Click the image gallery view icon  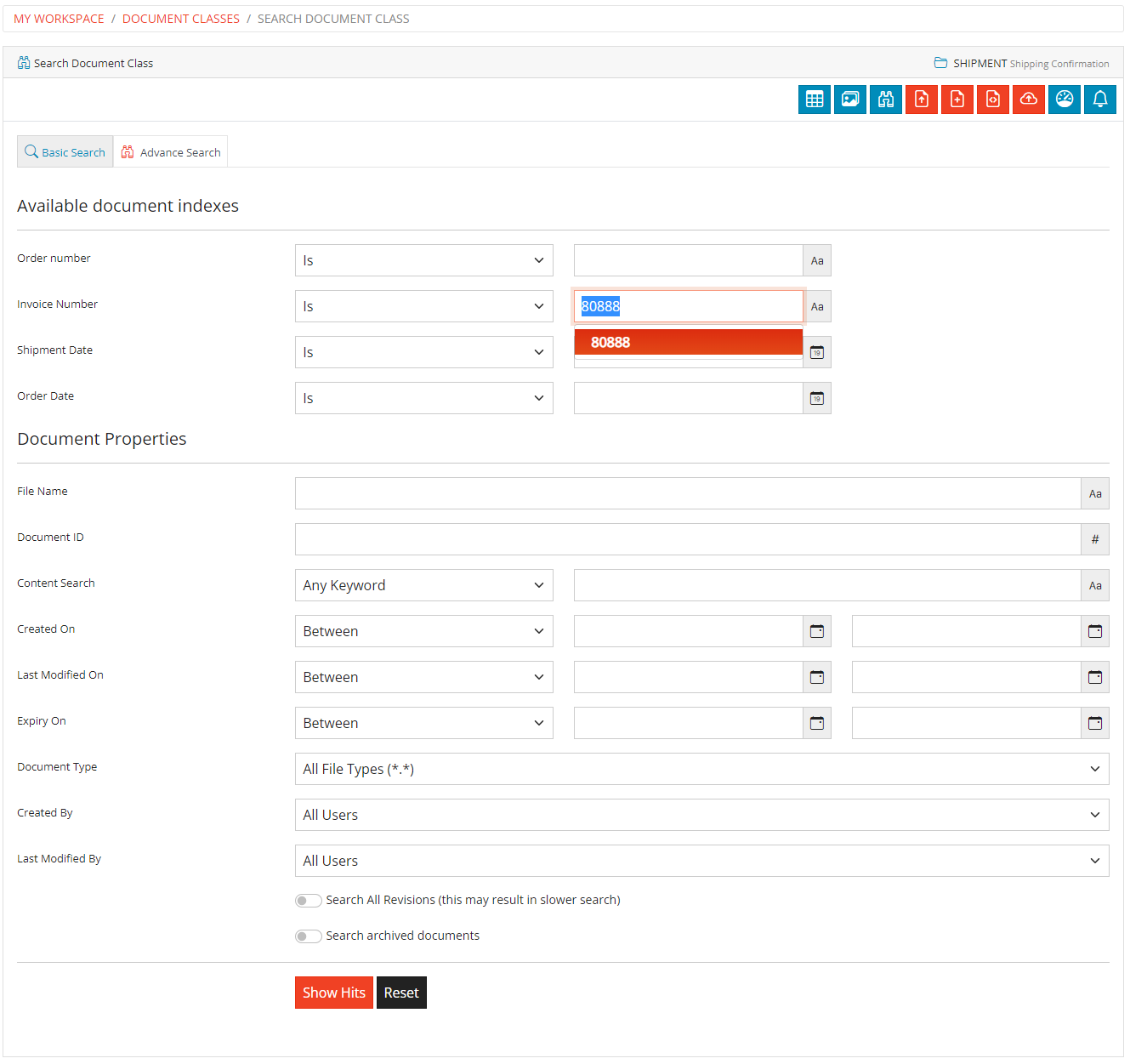point(849,100)
